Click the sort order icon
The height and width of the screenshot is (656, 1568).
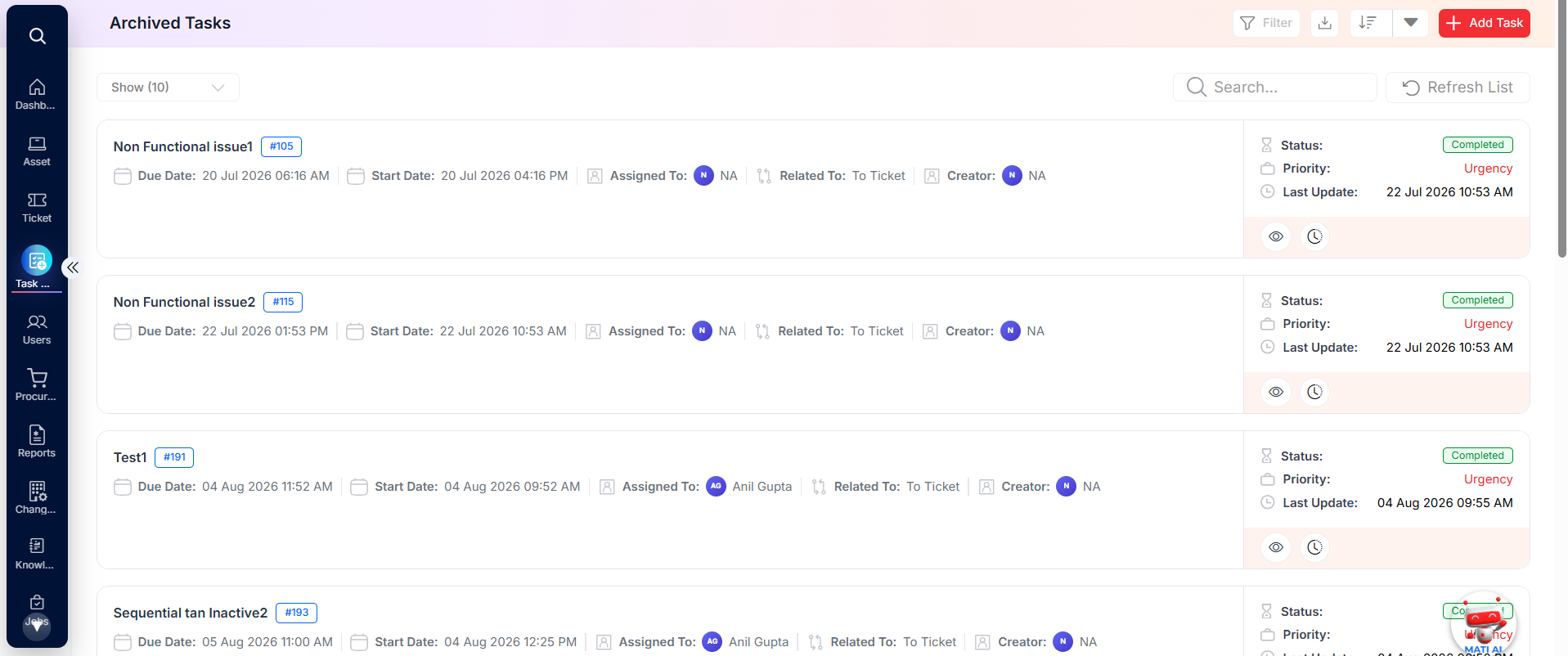(1368, 23)
